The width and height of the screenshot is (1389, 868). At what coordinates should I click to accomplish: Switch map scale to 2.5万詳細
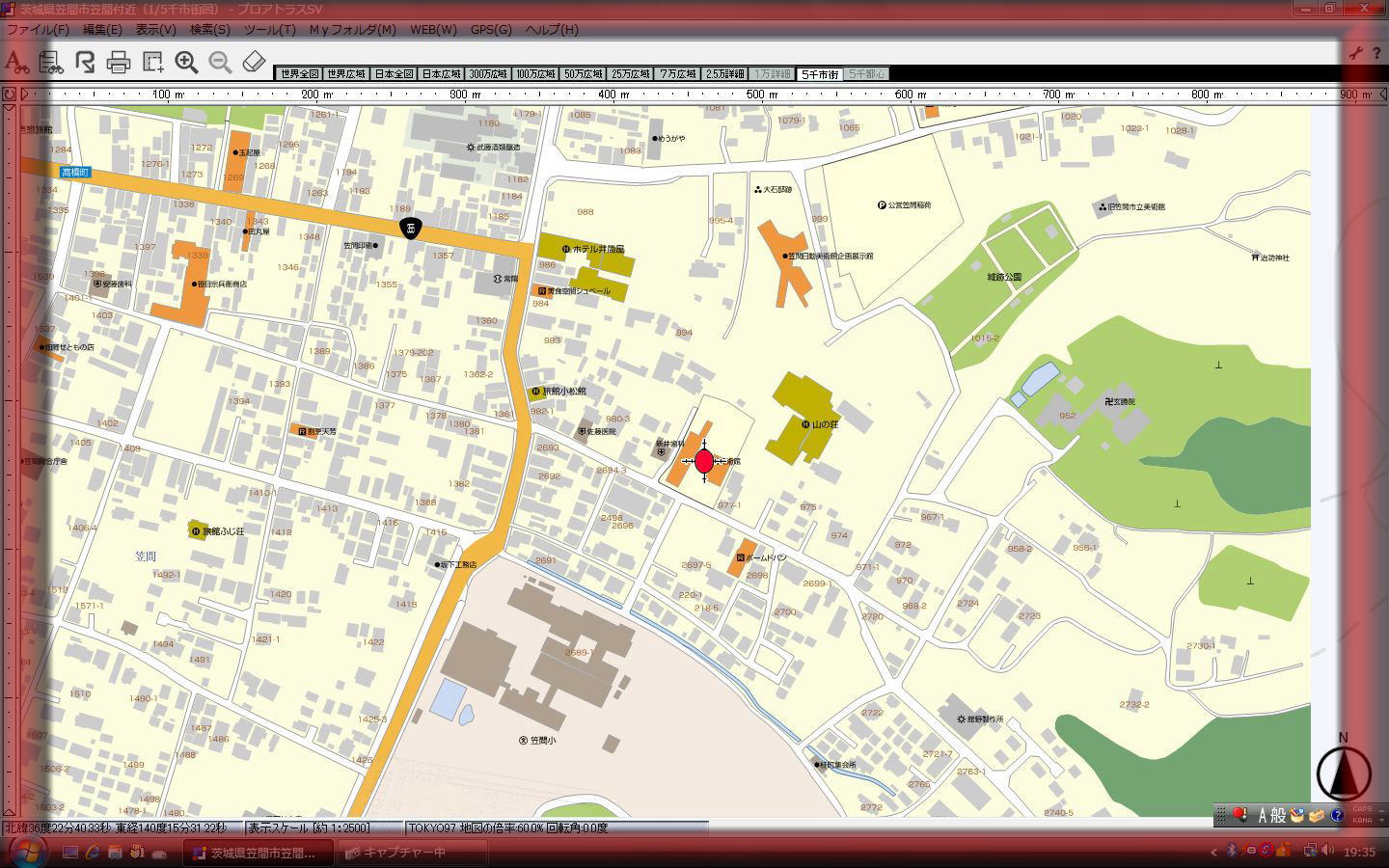(x=724, y=74)
